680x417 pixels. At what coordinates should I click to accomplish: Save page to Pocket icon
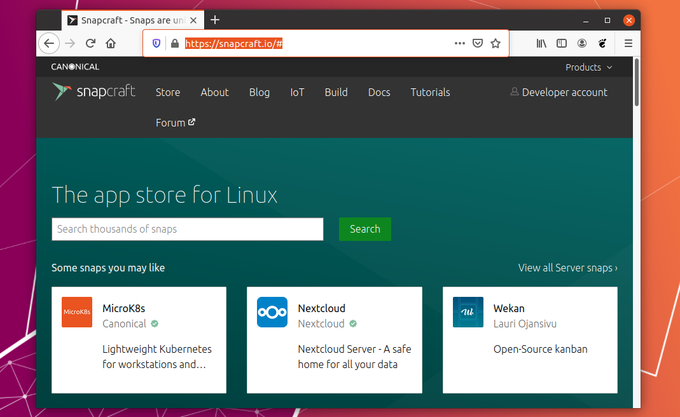(477, 43)
